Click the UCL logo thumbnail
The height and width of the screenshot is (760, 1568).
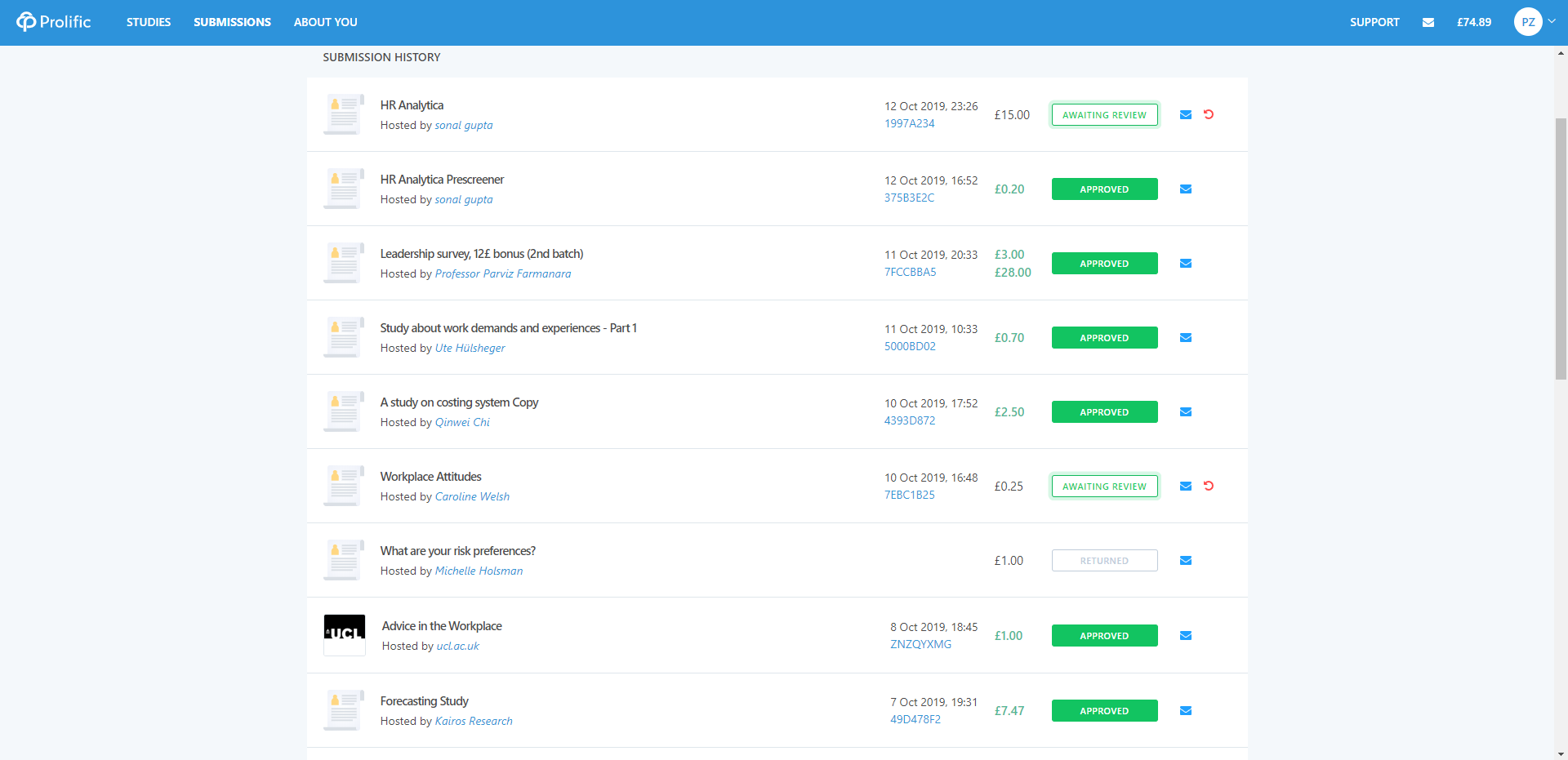point(345,635)
